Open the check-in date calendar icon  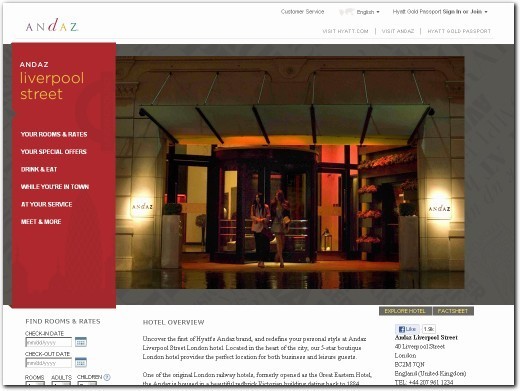(81, 342)
